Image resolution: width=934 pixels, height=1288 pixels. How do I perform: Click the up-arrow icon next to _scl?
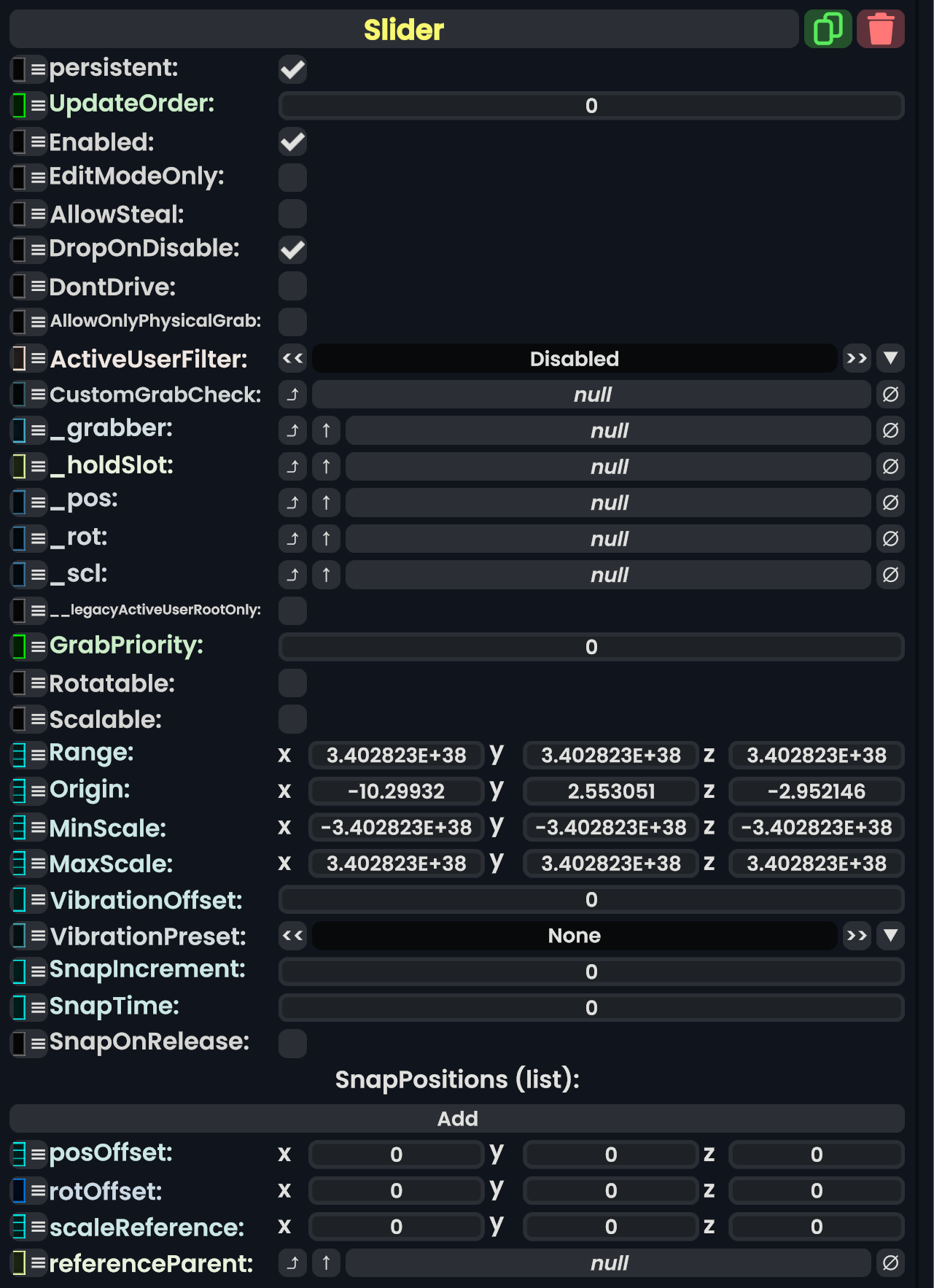tap(326, 575)
